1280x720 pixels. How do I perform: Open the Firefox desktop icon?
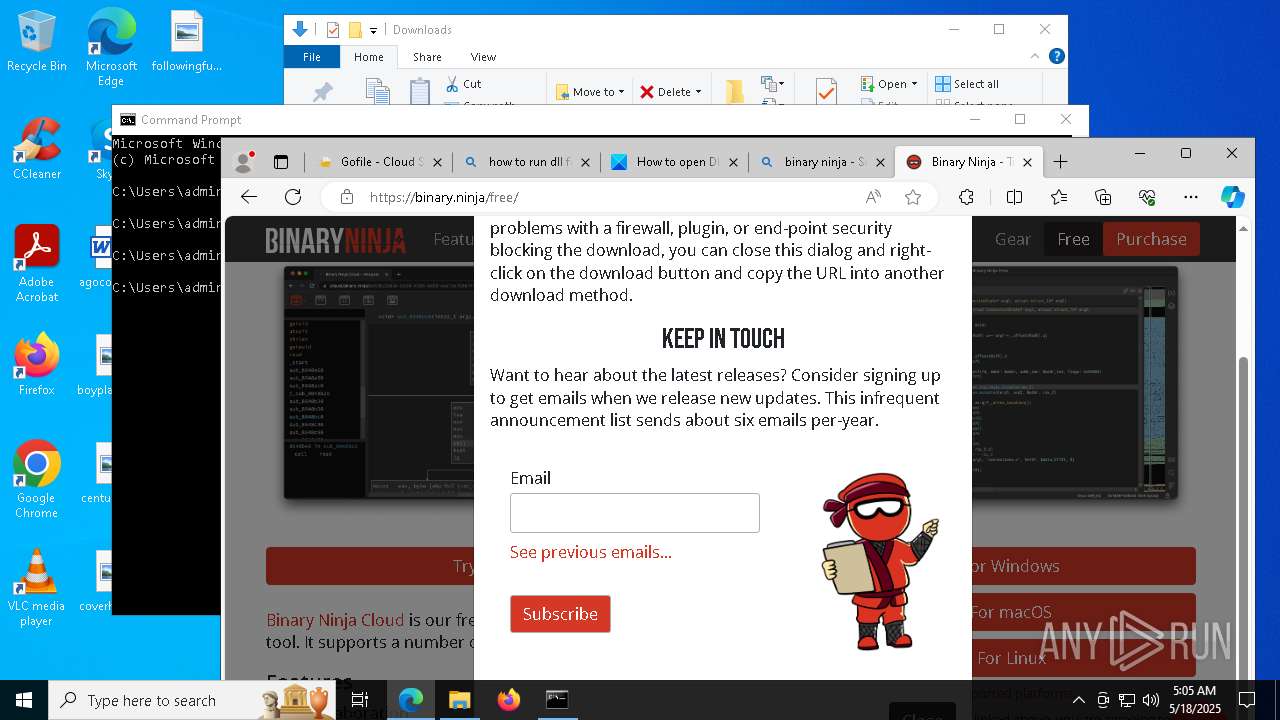tap(37, 365)
